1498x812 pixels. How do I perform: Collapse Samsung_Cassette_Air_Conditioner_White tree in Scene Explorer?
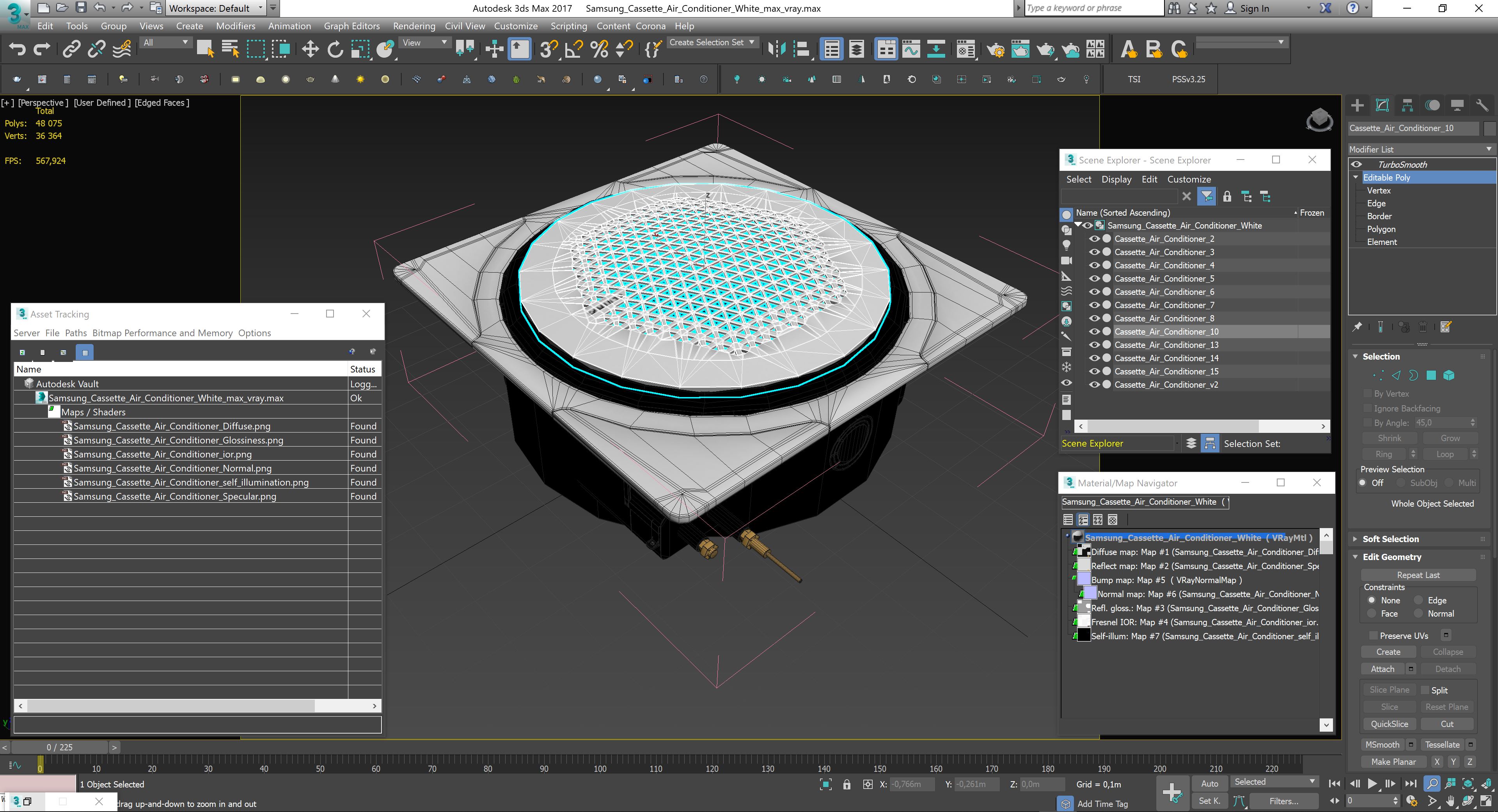click(1079, 225)
